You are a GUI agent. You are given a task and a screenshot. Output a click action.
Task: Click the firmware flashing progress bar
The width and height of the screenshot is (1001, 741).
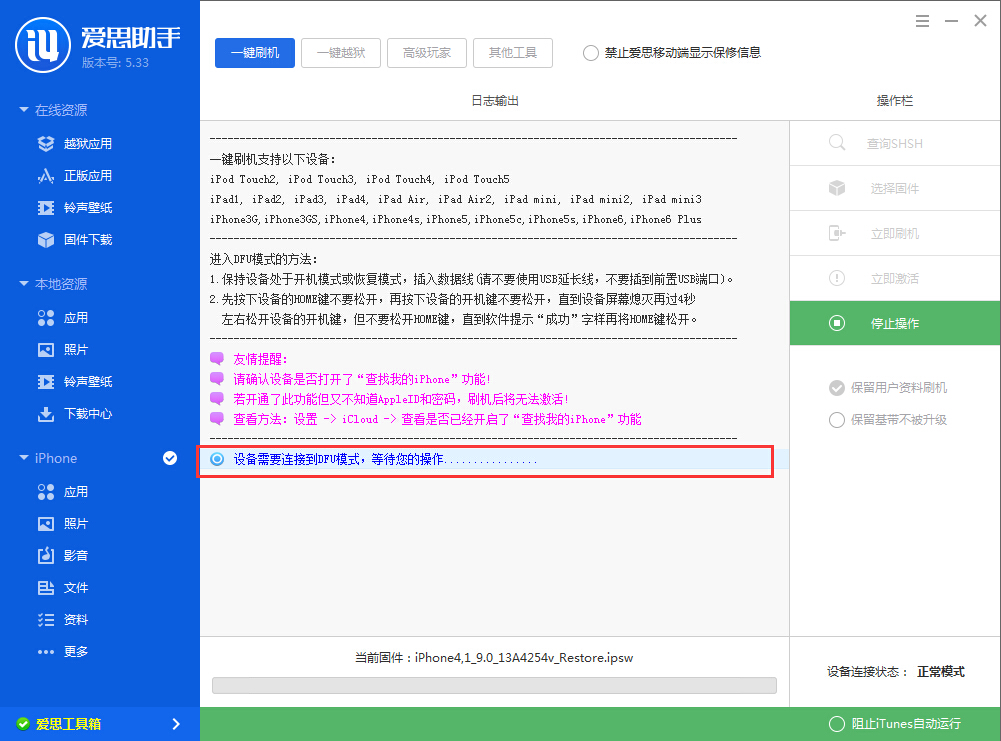[x=493, y=685]
